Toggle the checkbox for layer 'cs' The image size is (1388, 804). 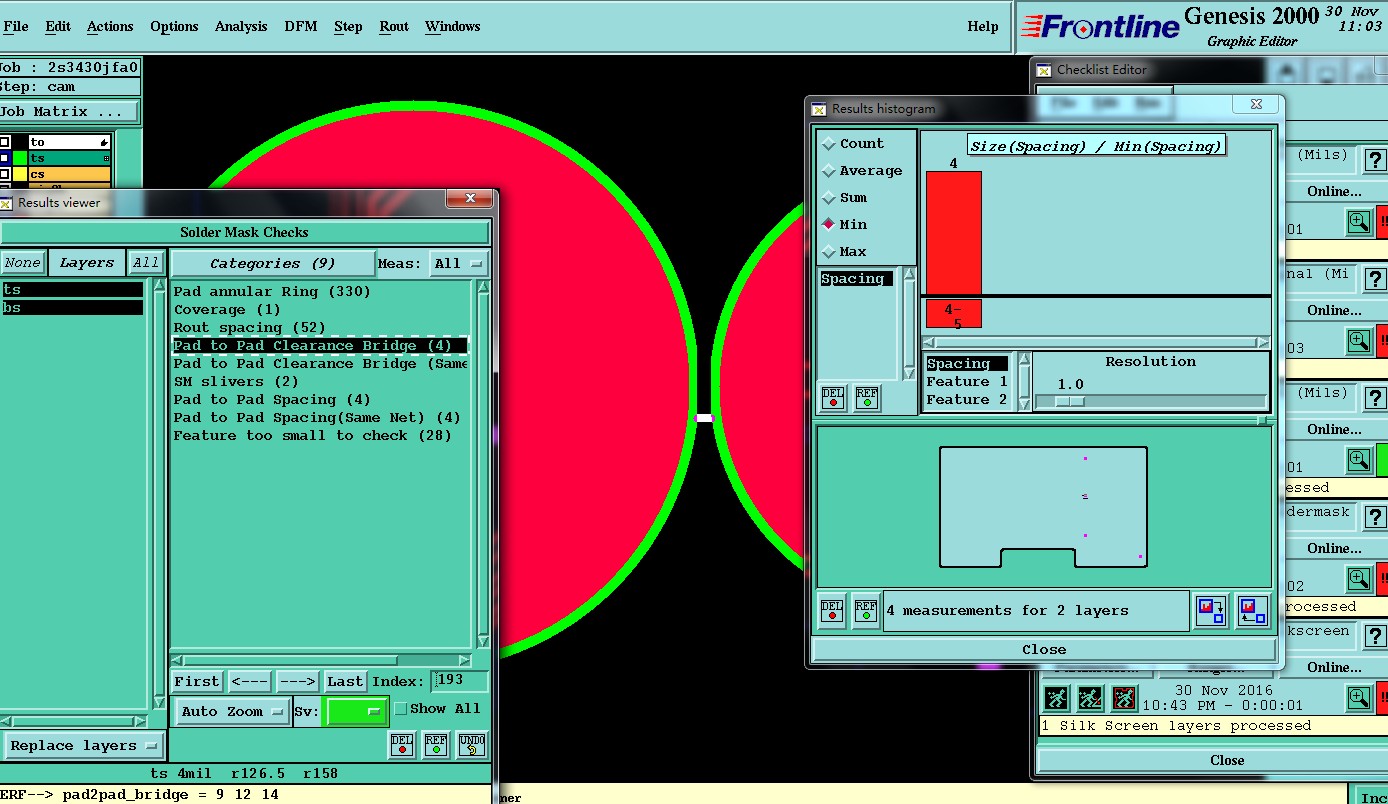click(x=5, y=174)
